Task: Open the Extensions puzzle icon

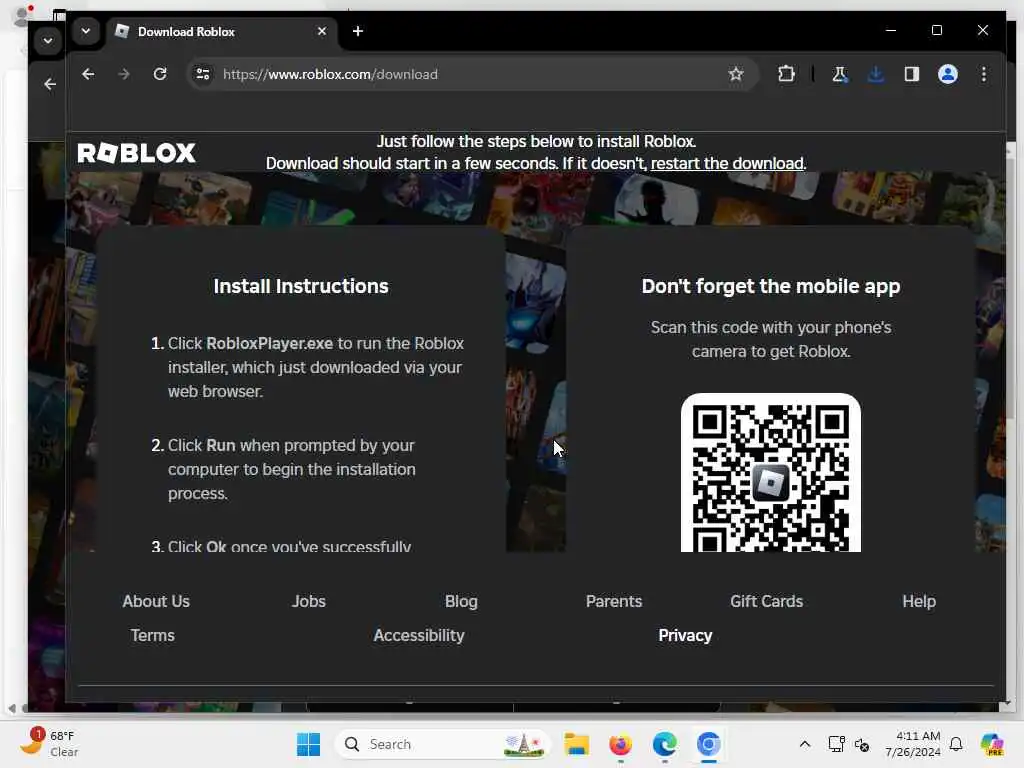Action: [786, 74]
